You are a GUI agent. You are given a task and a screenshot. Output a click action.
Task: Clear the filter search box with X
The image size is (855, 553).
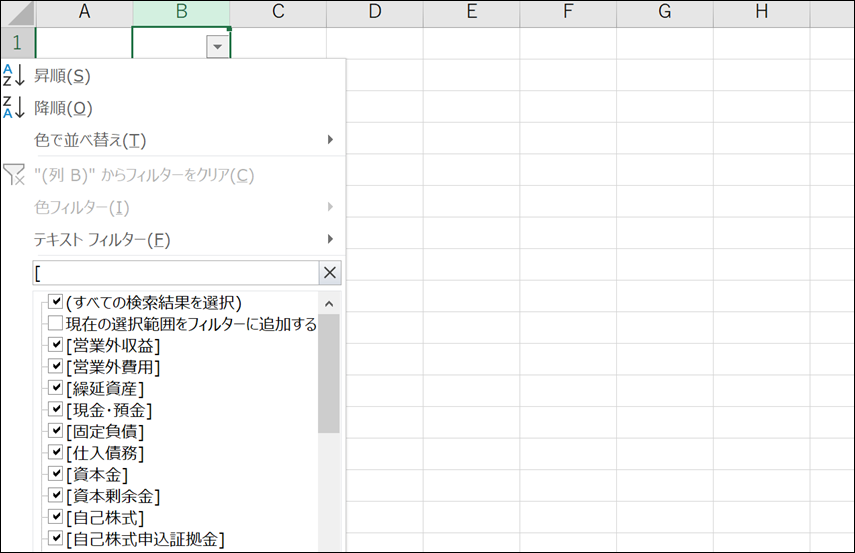[330, 273]
